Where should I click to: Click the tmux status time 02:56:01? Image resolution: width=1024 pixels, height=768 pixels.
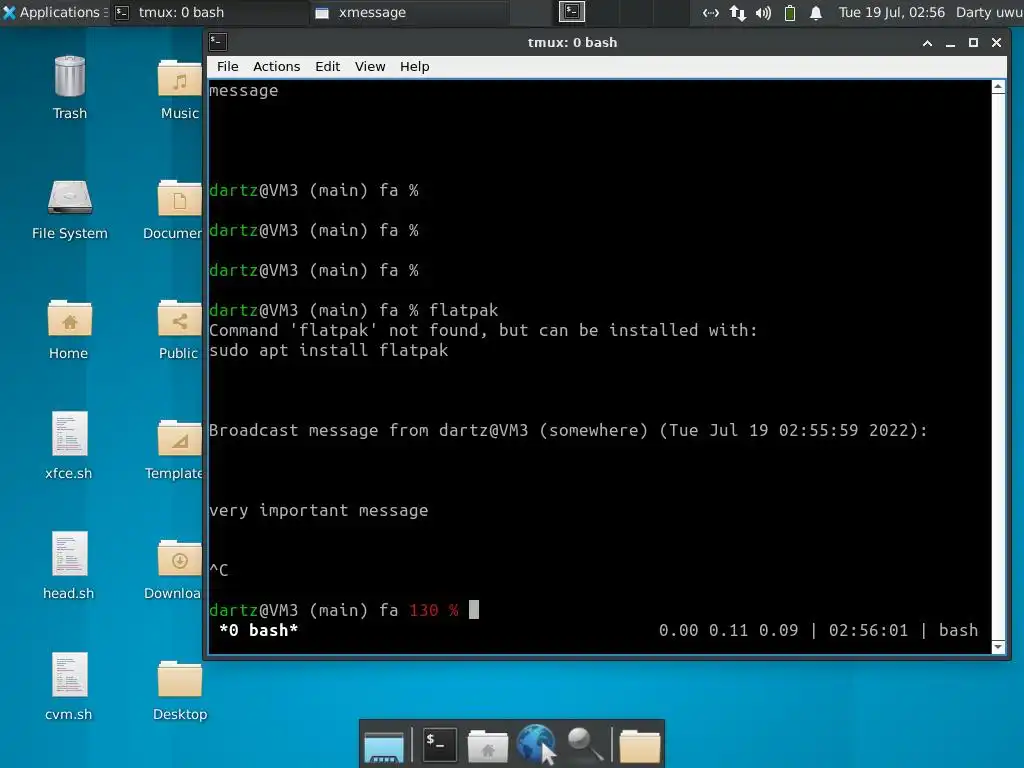(868, 630)
